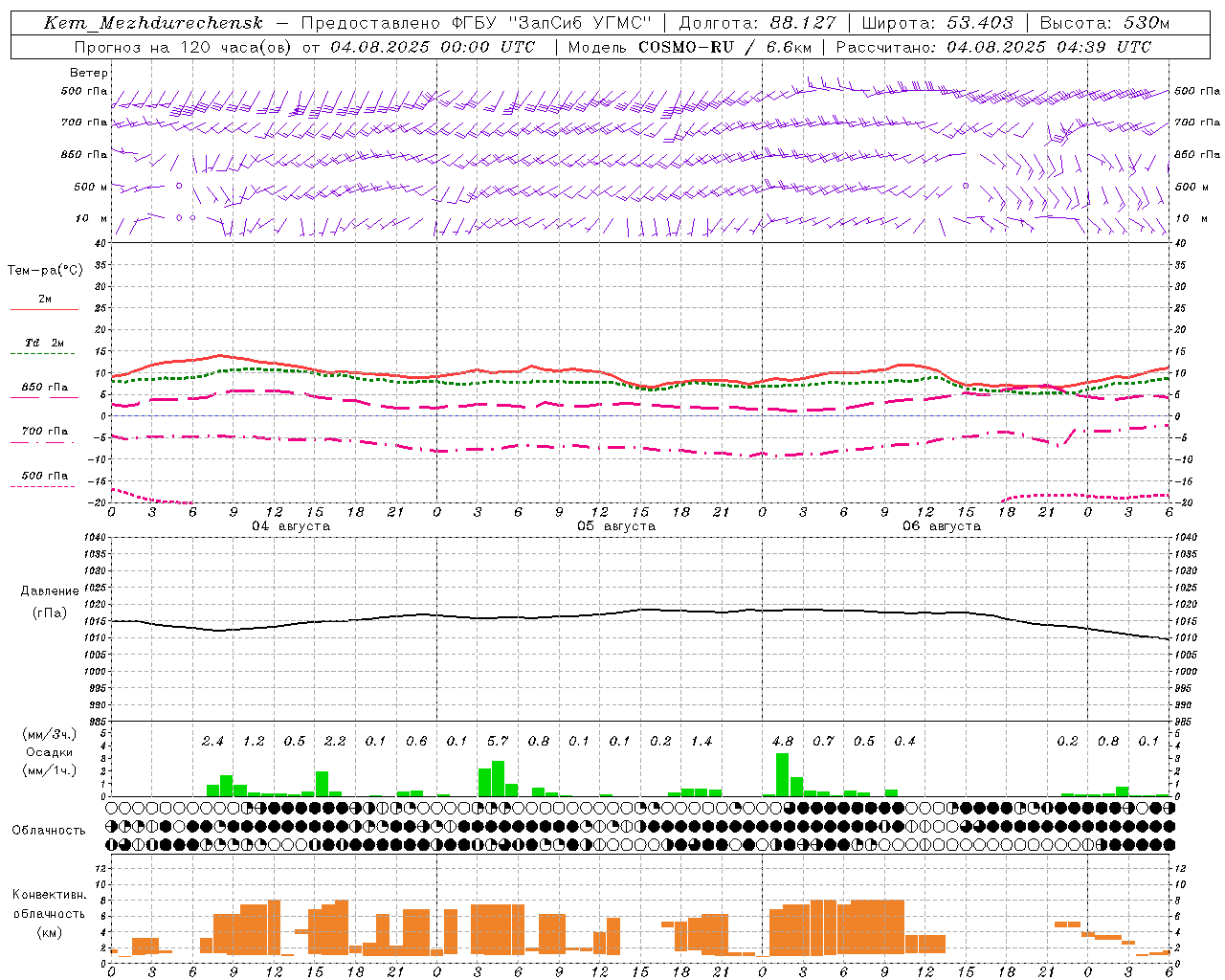Click the 'Конвективн.' convective cloud label
This screenshot has height=980, width=1225.
click(x=49, y=895)
